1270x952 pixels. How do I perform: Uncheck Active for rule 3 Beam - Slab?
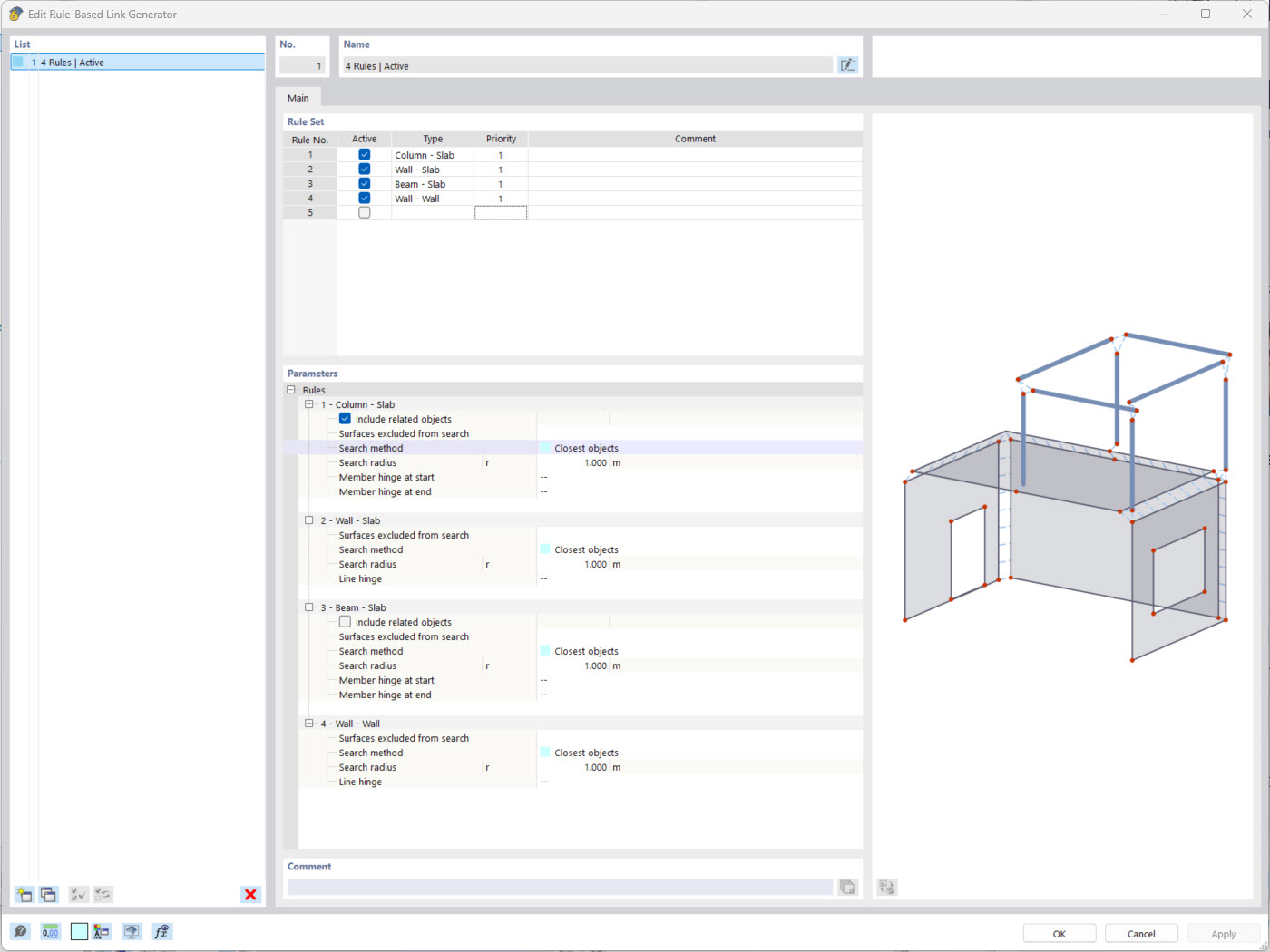[x=364, y=183]
